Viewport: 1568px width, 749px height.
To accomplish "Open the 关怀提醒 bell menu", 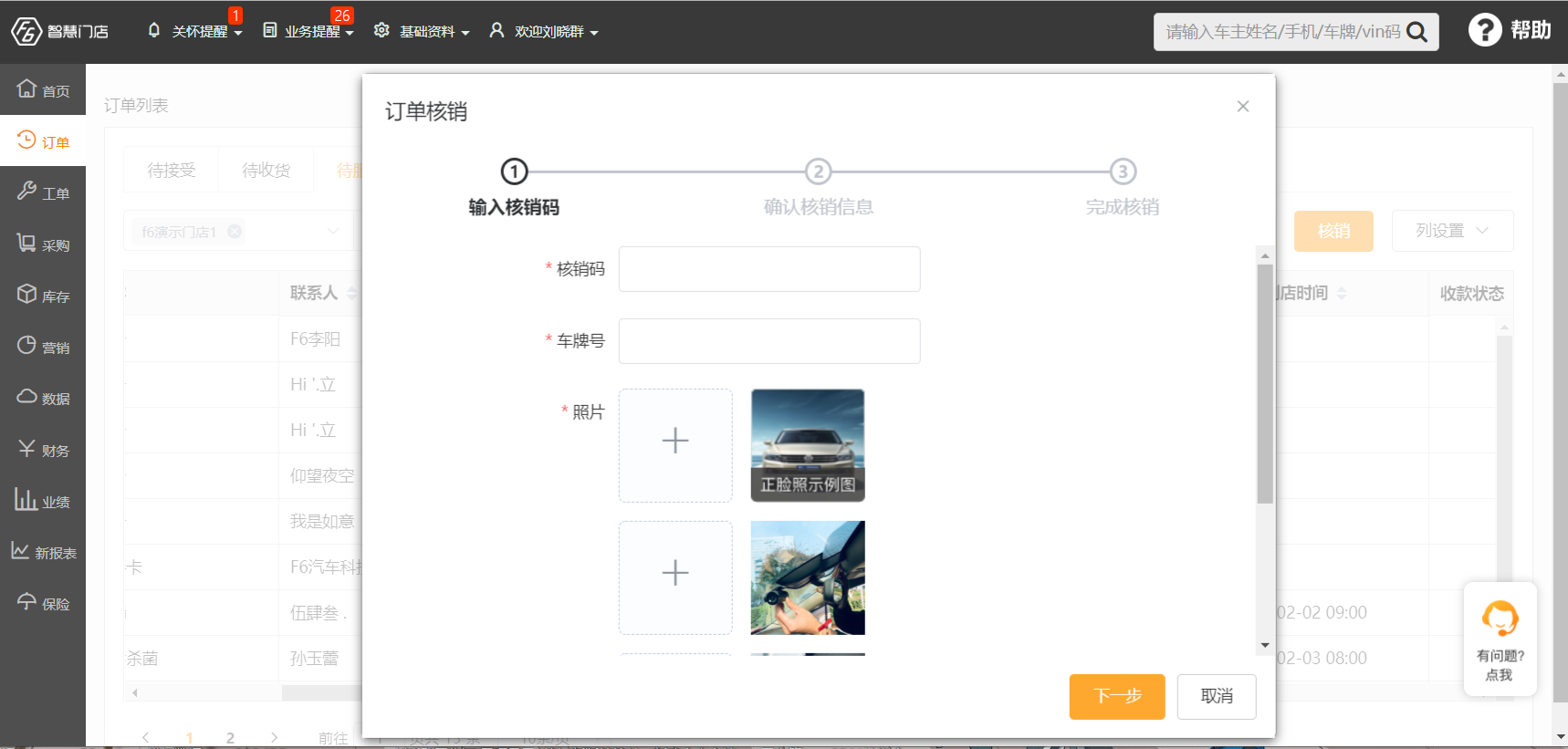I will point(194,31).
